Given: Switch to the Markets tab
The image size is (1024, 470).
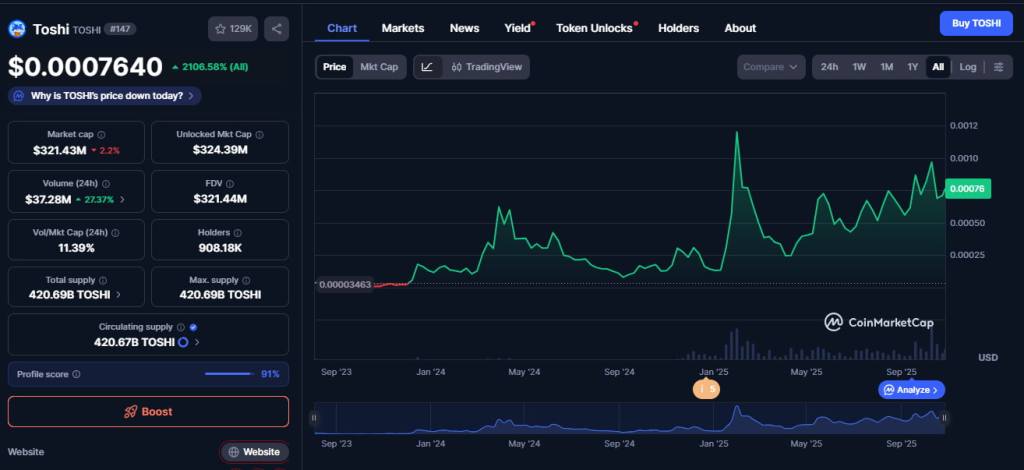Looking at the screenshot, I should (403, 28).
